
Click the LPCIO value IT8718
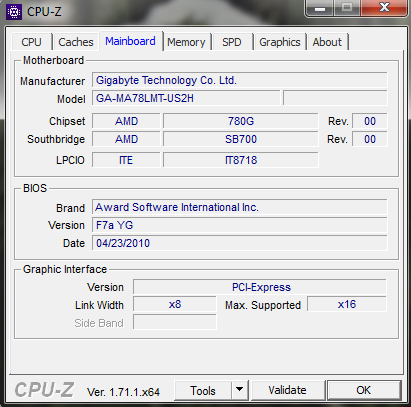241,160
